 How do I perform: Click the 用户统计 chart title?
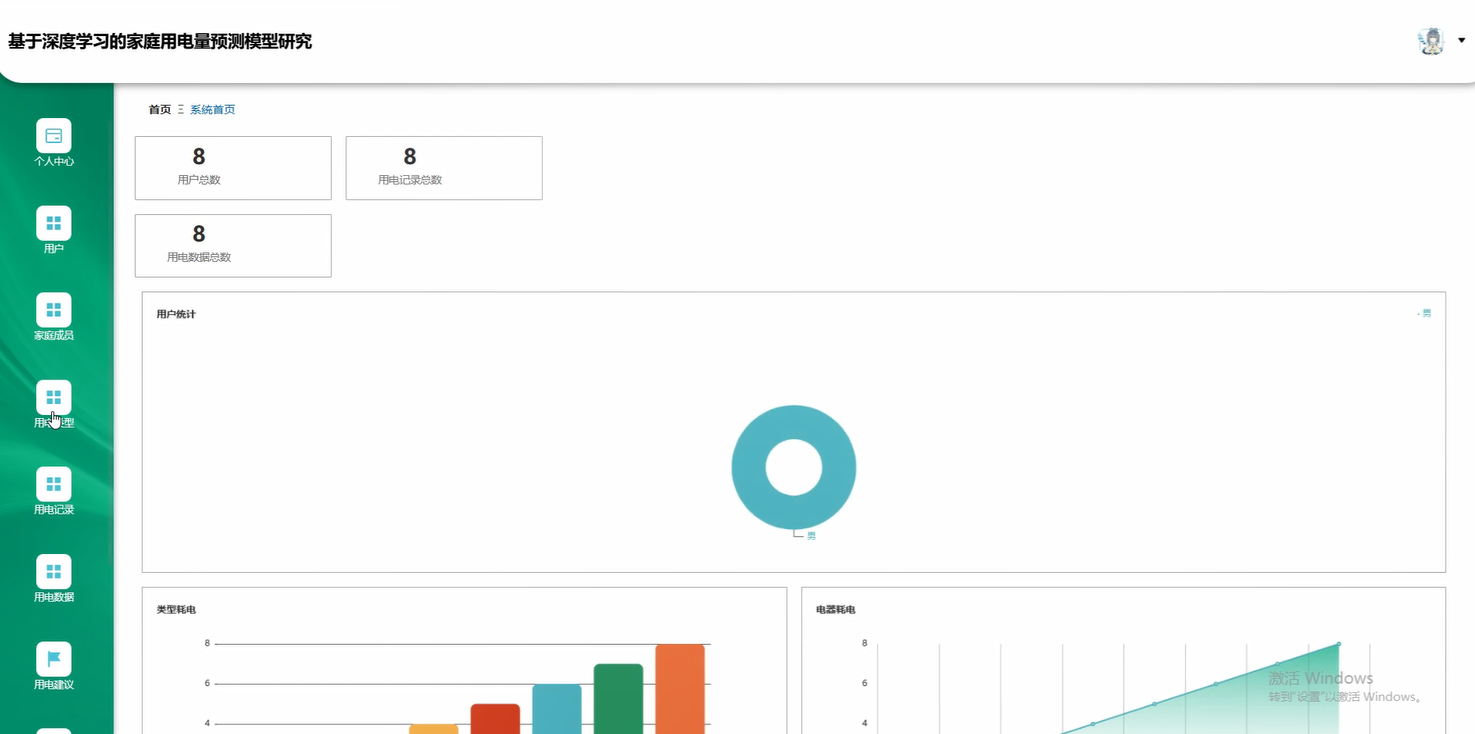click(176, 315)
